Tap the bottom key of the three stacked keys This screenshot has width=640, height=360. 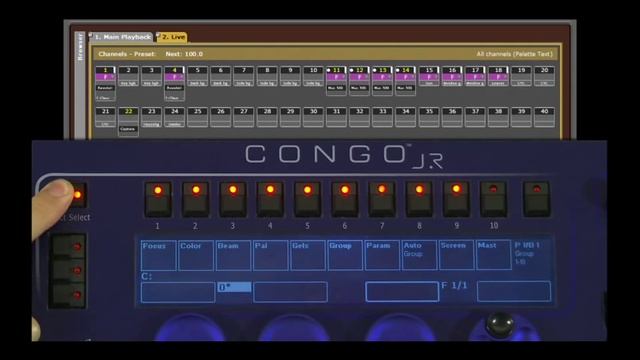[68, 295]
